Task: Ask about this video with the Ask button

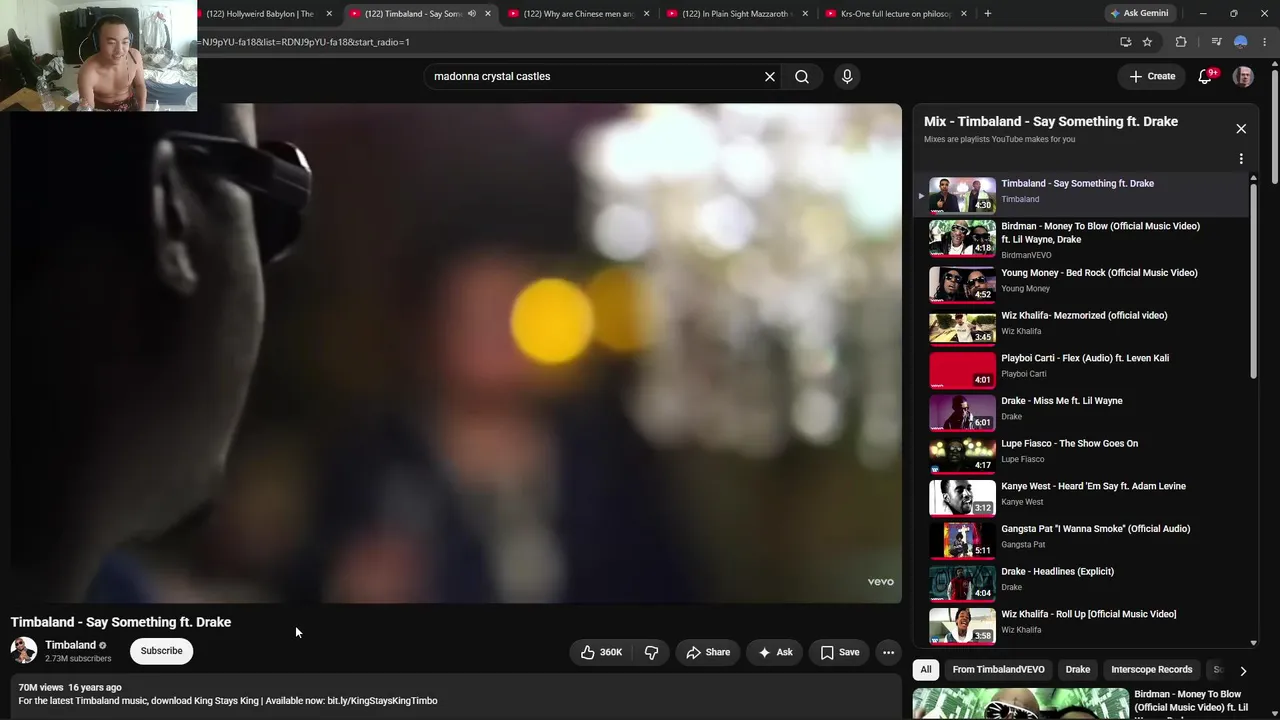Action: click(x=775, y=652)
